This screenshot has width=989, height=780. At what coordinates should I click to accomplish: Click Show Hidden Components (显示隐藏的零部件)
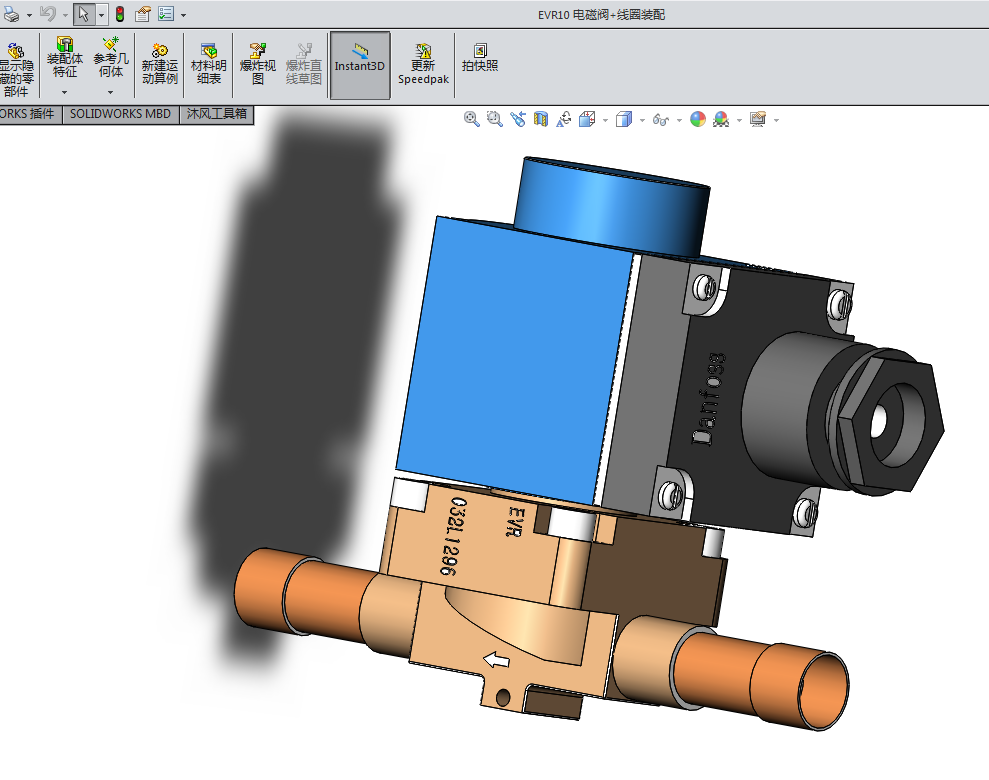(16, 69)
